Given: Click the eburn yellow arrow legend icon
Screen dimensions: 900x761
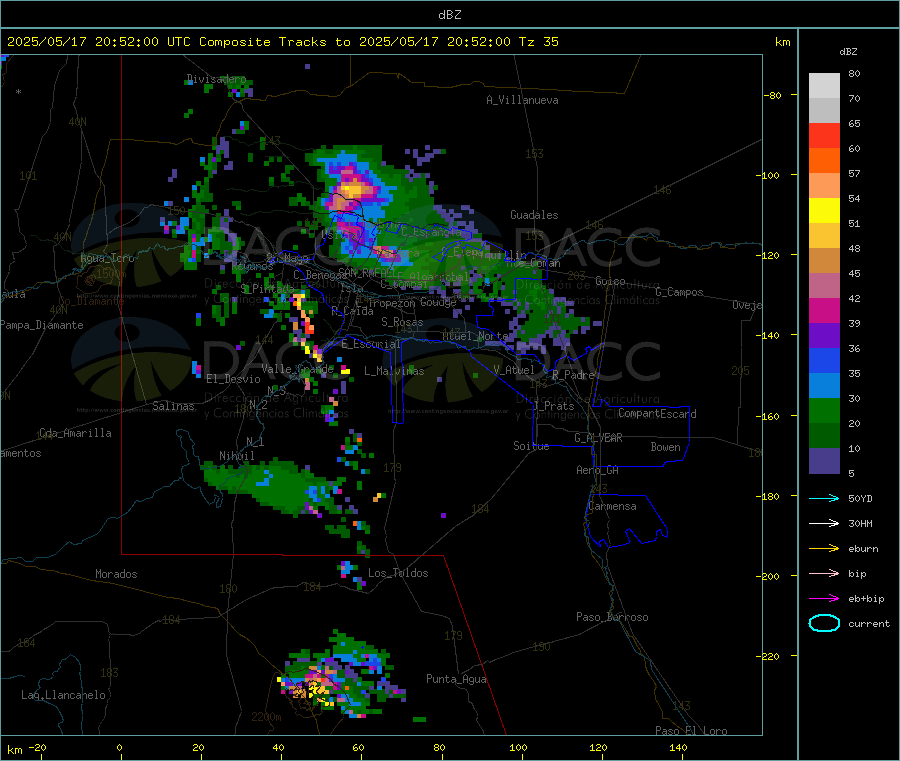Looking at the screenshot, I should click(824, 549).
